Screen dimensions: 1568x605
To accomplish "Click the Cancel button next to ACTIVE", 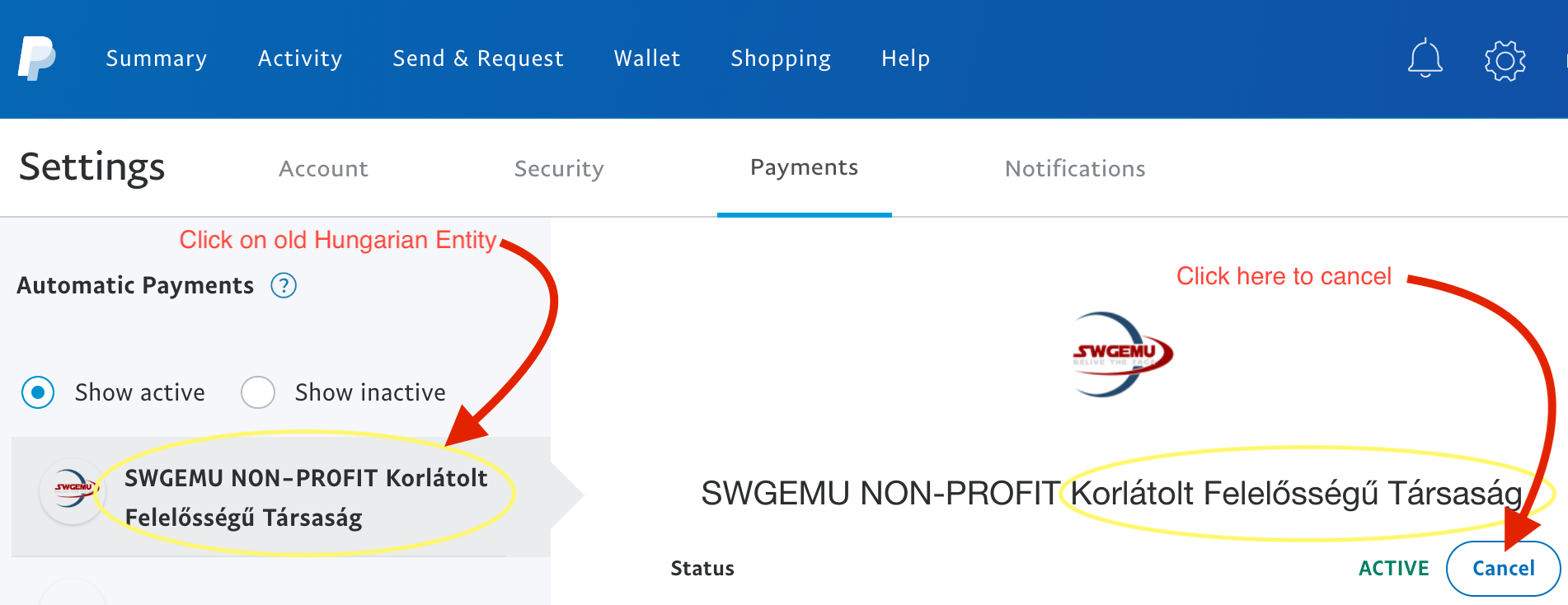I will 1503,569.
